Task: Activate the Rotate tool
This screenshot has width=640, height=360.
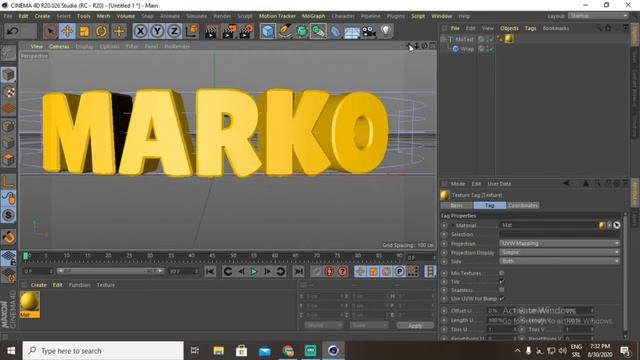Action: tap(101, 31)
